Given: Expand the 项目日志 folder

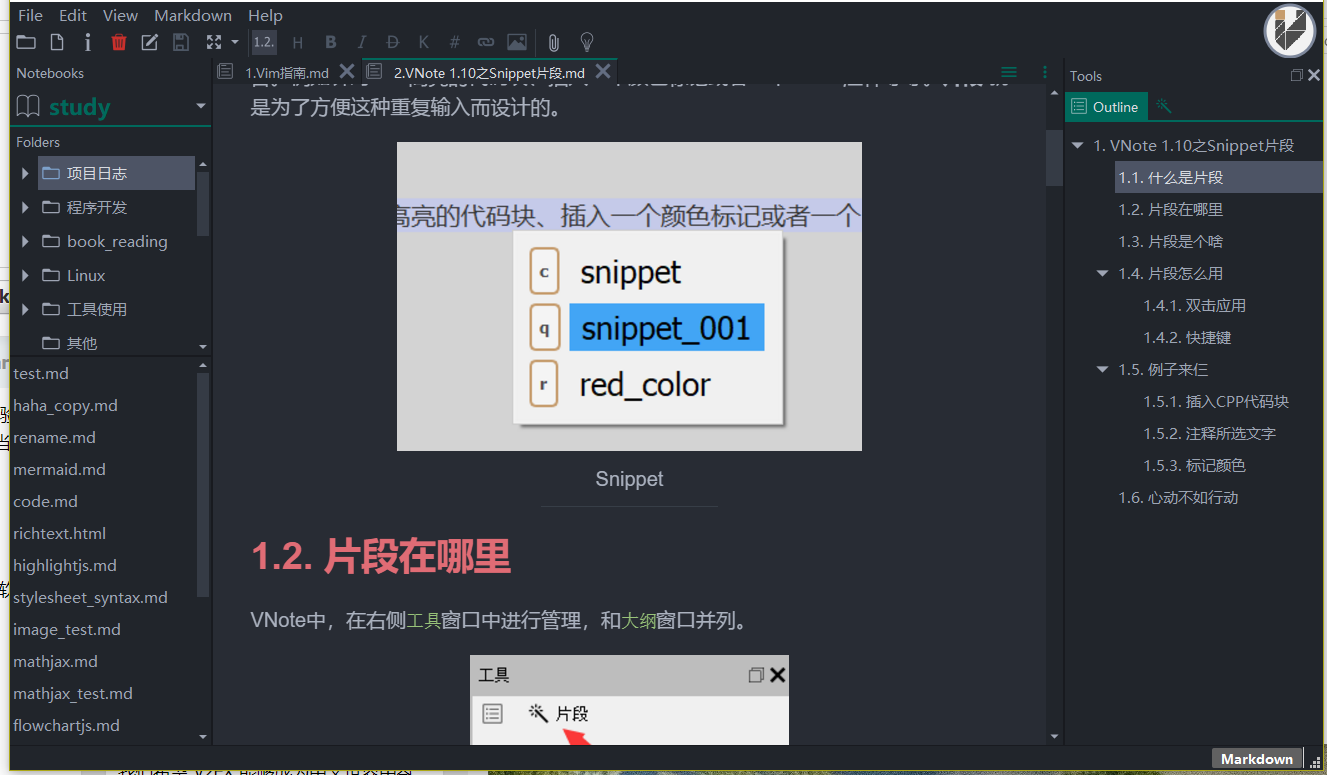Looking at the screenshot, I should click(x=25, y=173).
